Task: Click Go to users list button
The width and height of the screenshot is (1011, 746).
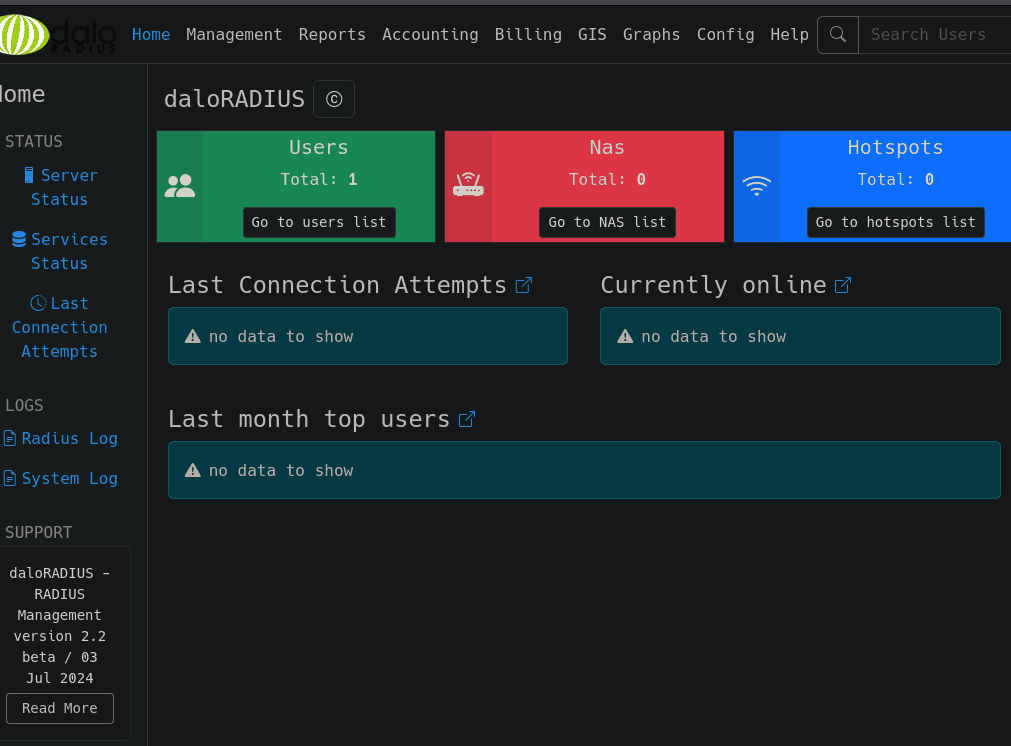Action: 319,222
